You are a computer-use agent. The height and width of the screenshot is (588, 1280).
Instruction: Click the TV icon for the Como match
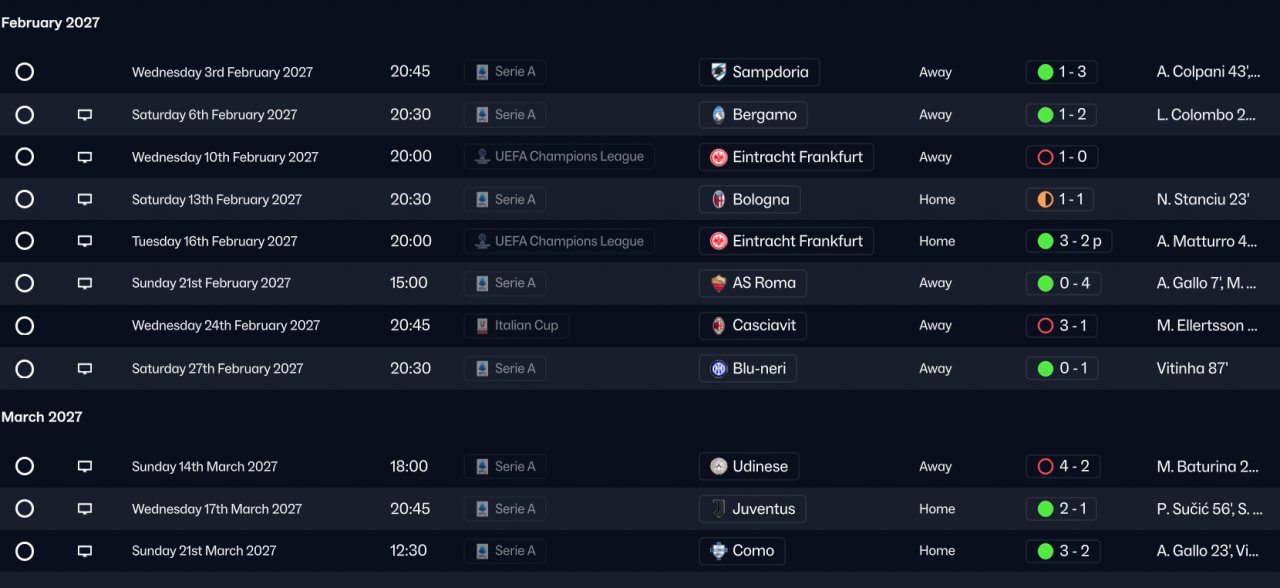pyautogui.click(x=85, y=551)
